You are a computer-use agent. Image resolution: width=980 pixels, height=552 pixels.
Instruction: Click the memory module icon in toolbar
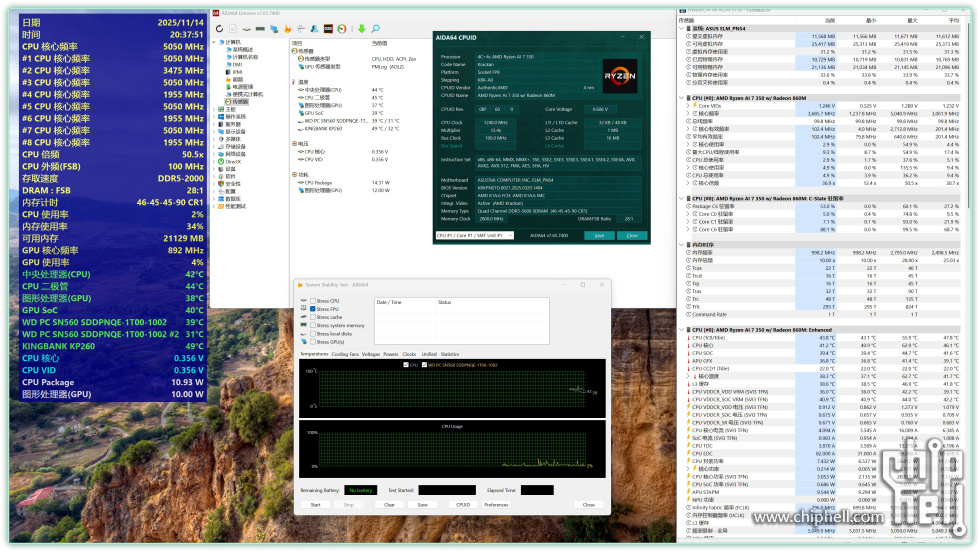pos(260,29)
